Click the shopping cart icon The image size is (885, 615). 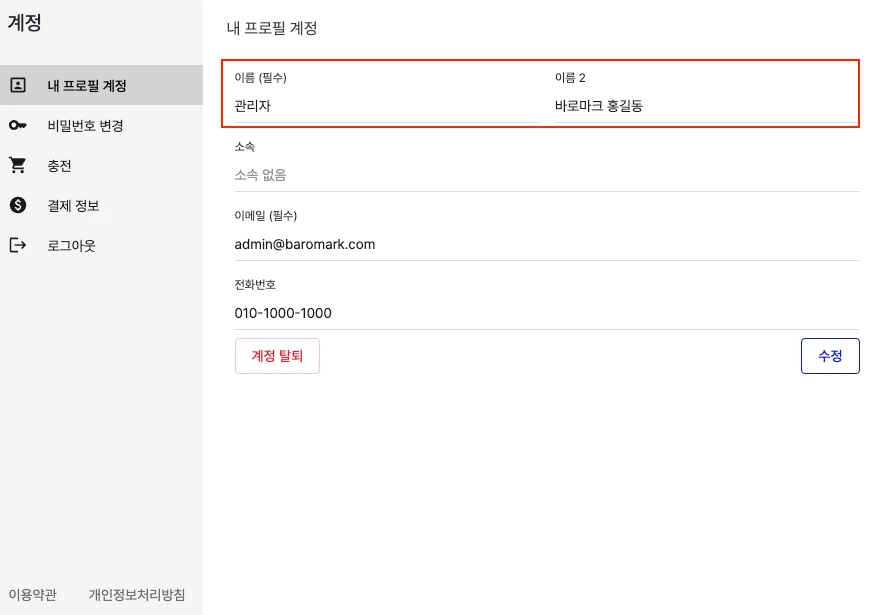coord(17,165)
